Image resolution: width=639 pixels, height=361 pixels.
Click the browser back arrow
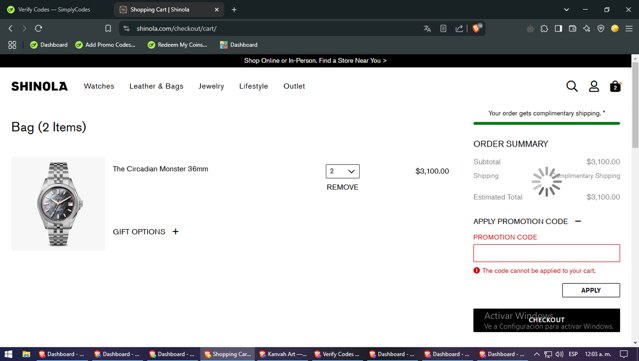point(11,29)
